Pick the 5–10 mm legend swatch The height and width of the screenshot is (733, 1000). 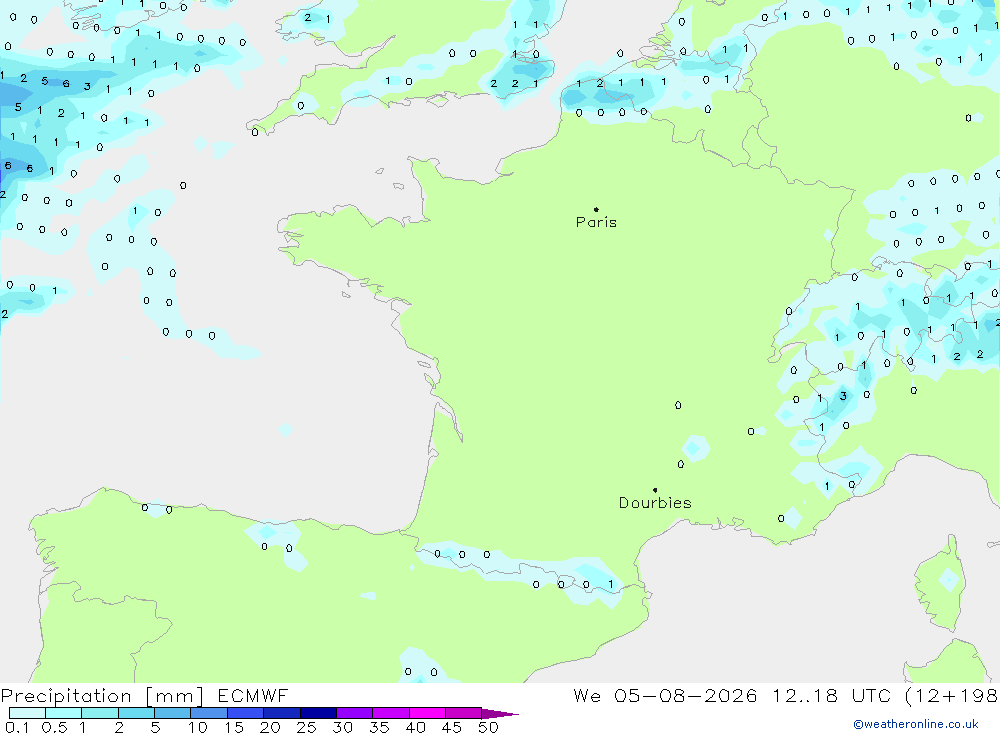click(x=173, y=713)
